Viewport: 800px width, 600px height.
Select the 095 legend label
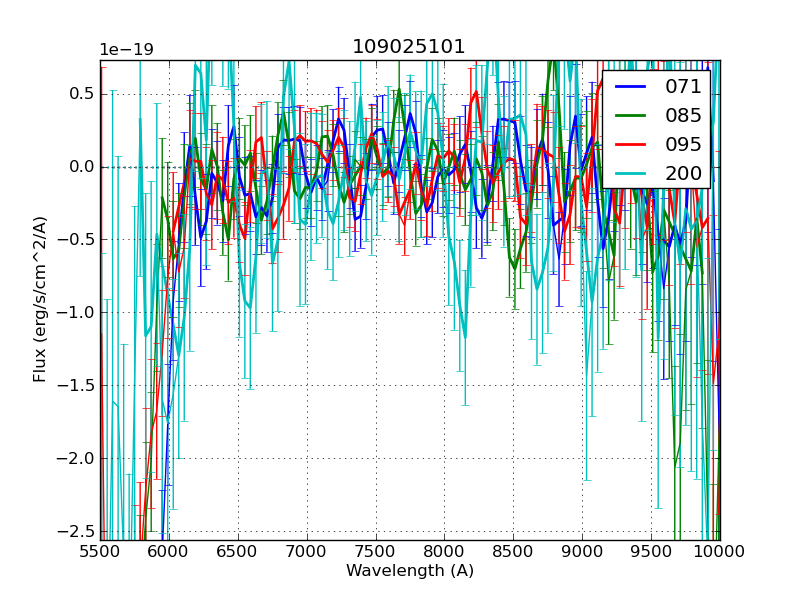[684, 144]
